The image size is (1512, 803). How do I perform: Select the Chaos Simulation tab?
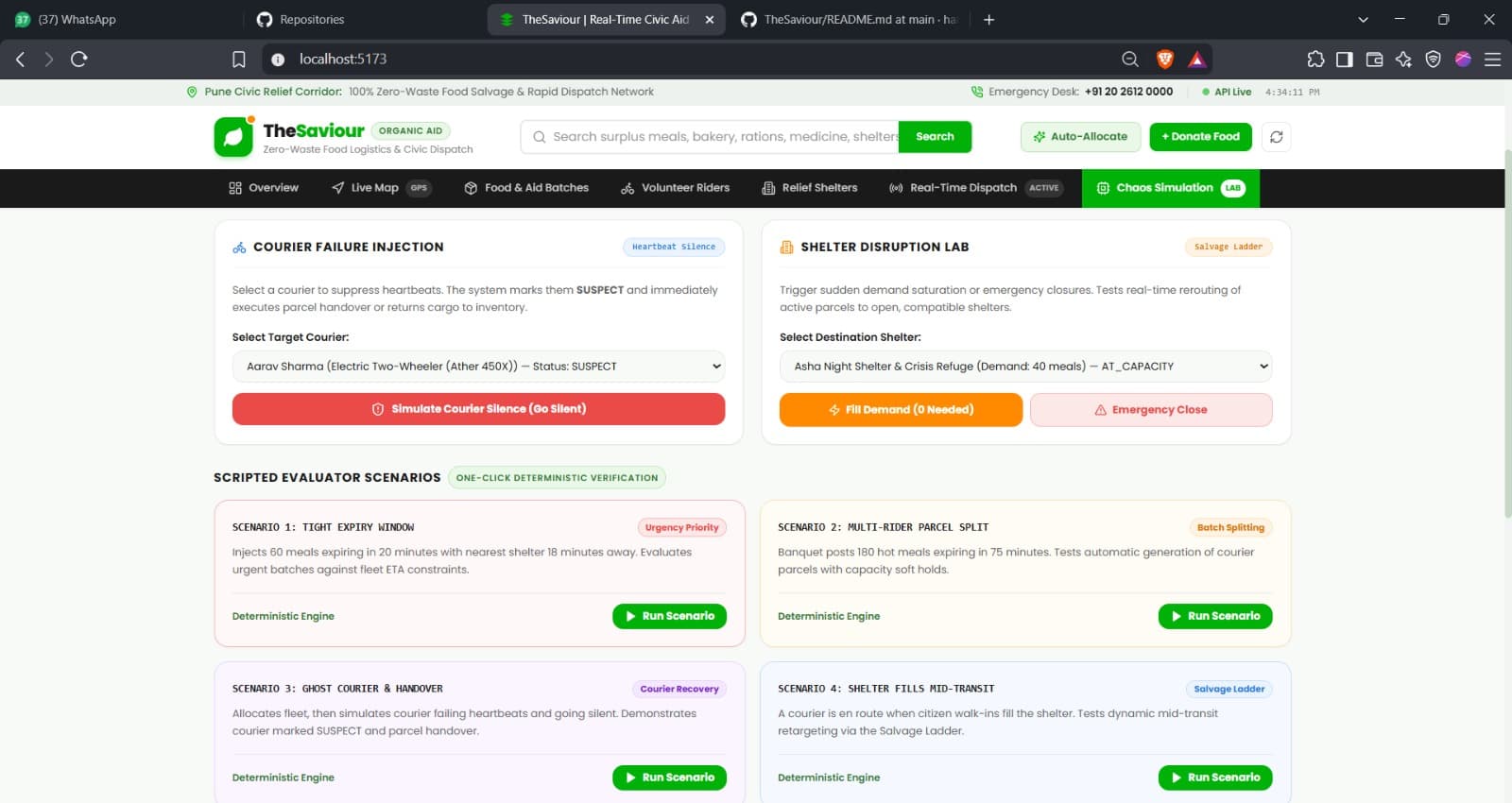pos(1171,188)
